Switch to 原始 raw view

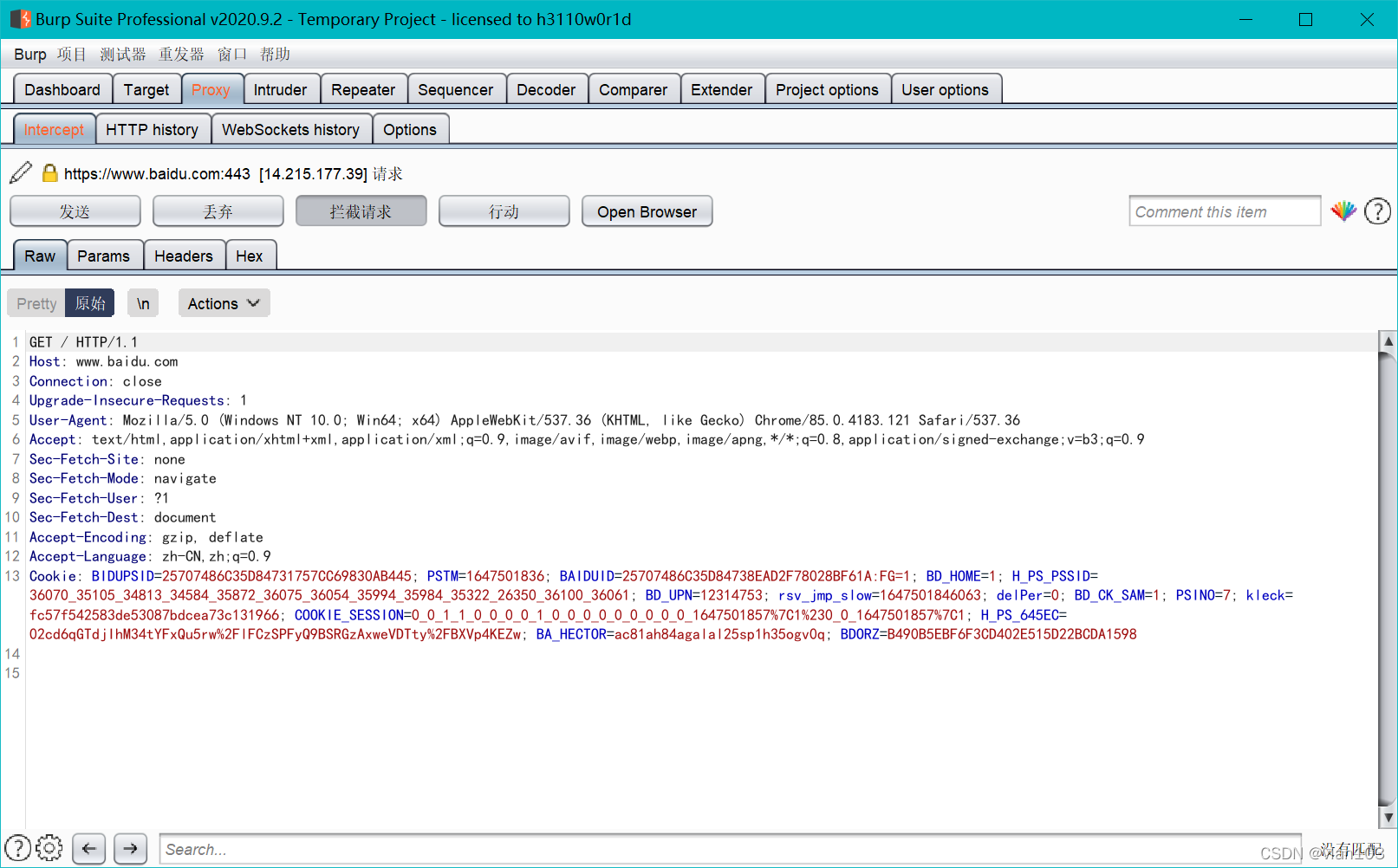pyautogui.click(x=90, y=303)
